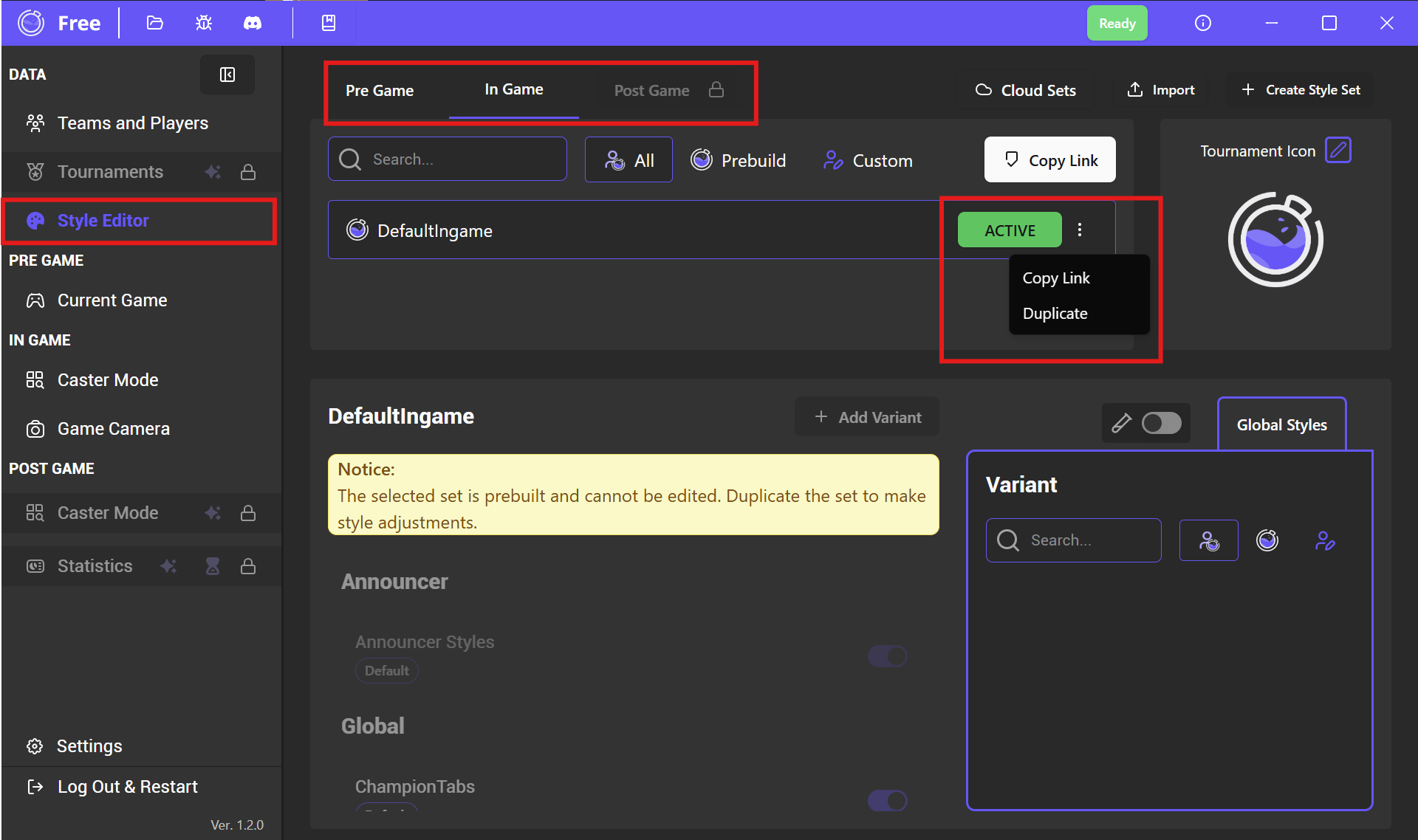Click the bug report icon
Screen dimensions: 1418x840
pyautogui.click(x=204, y=23)
